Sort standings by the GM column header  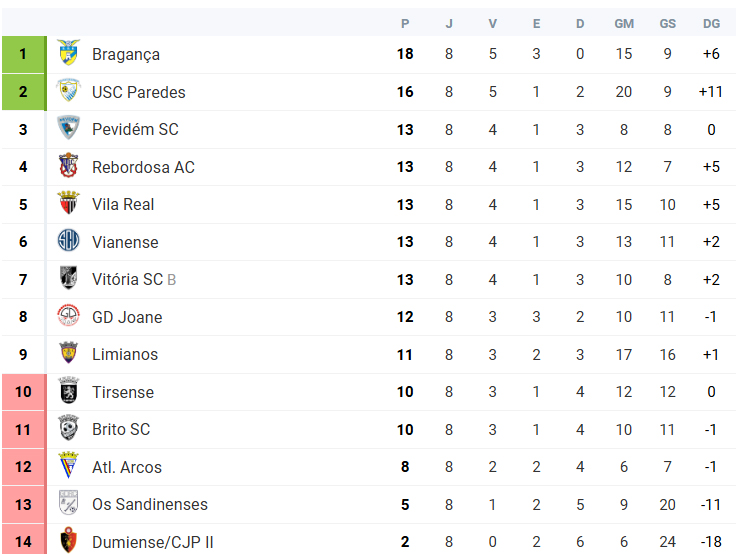coord(624,23)
